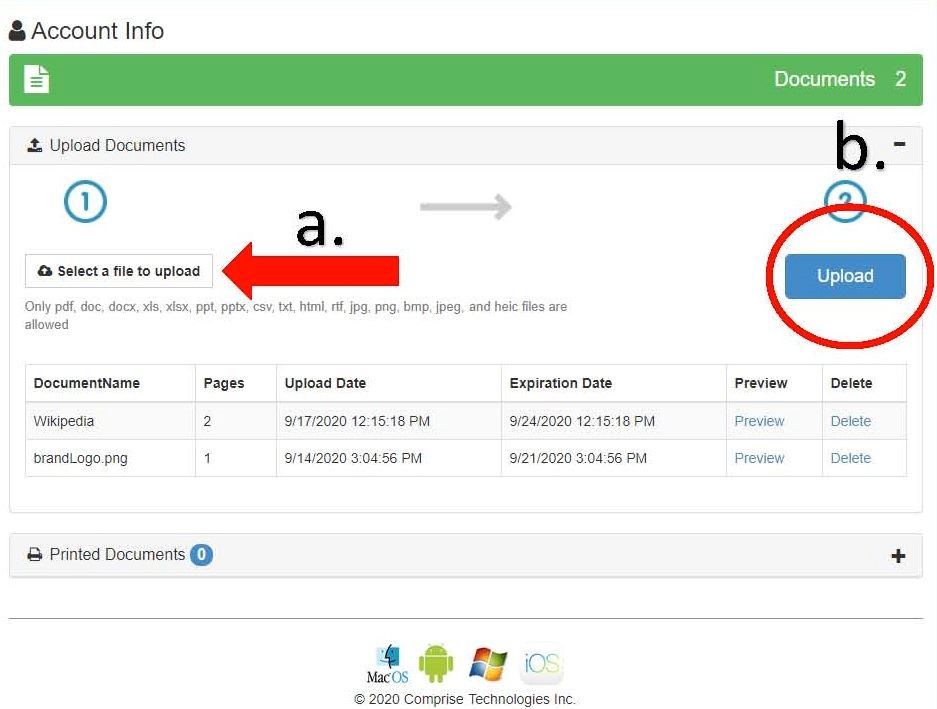Click the Documents count green banner
Screen dimensions: 937x709
(x=465, y=80)
